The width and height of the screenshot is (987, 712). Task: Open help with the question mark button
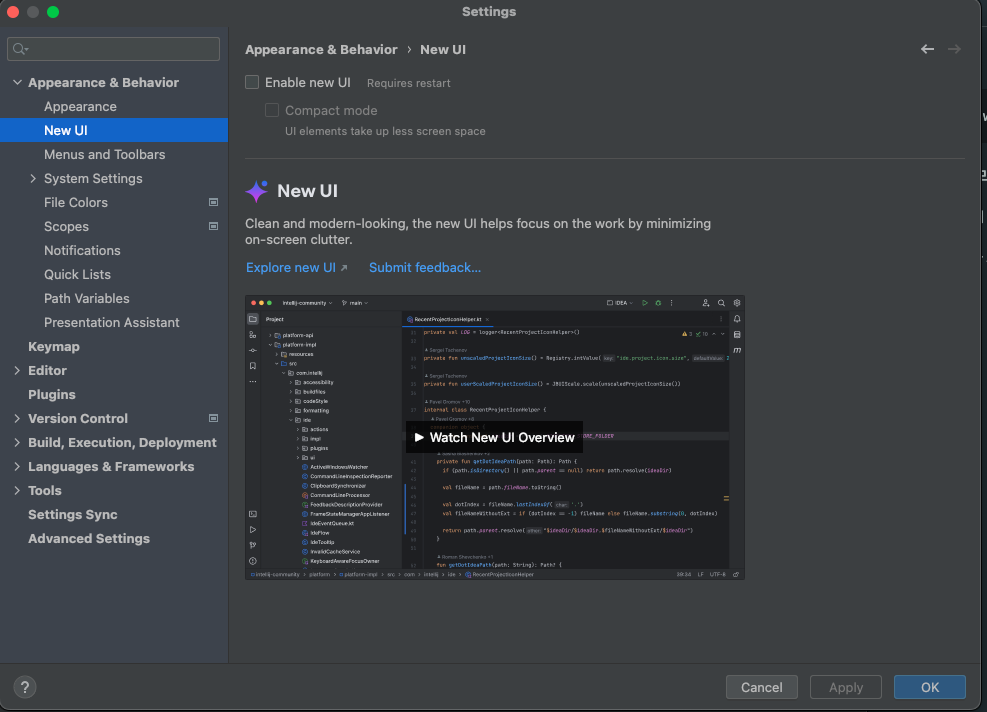tap(25, 687)
